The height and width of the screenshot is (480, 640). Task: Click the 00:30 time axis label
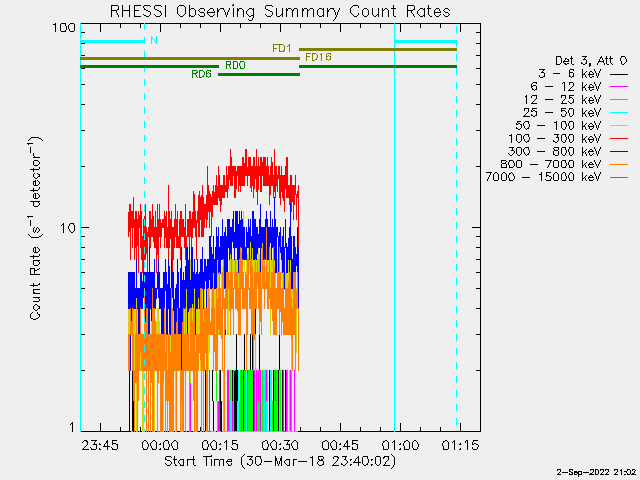pos(280,445)
